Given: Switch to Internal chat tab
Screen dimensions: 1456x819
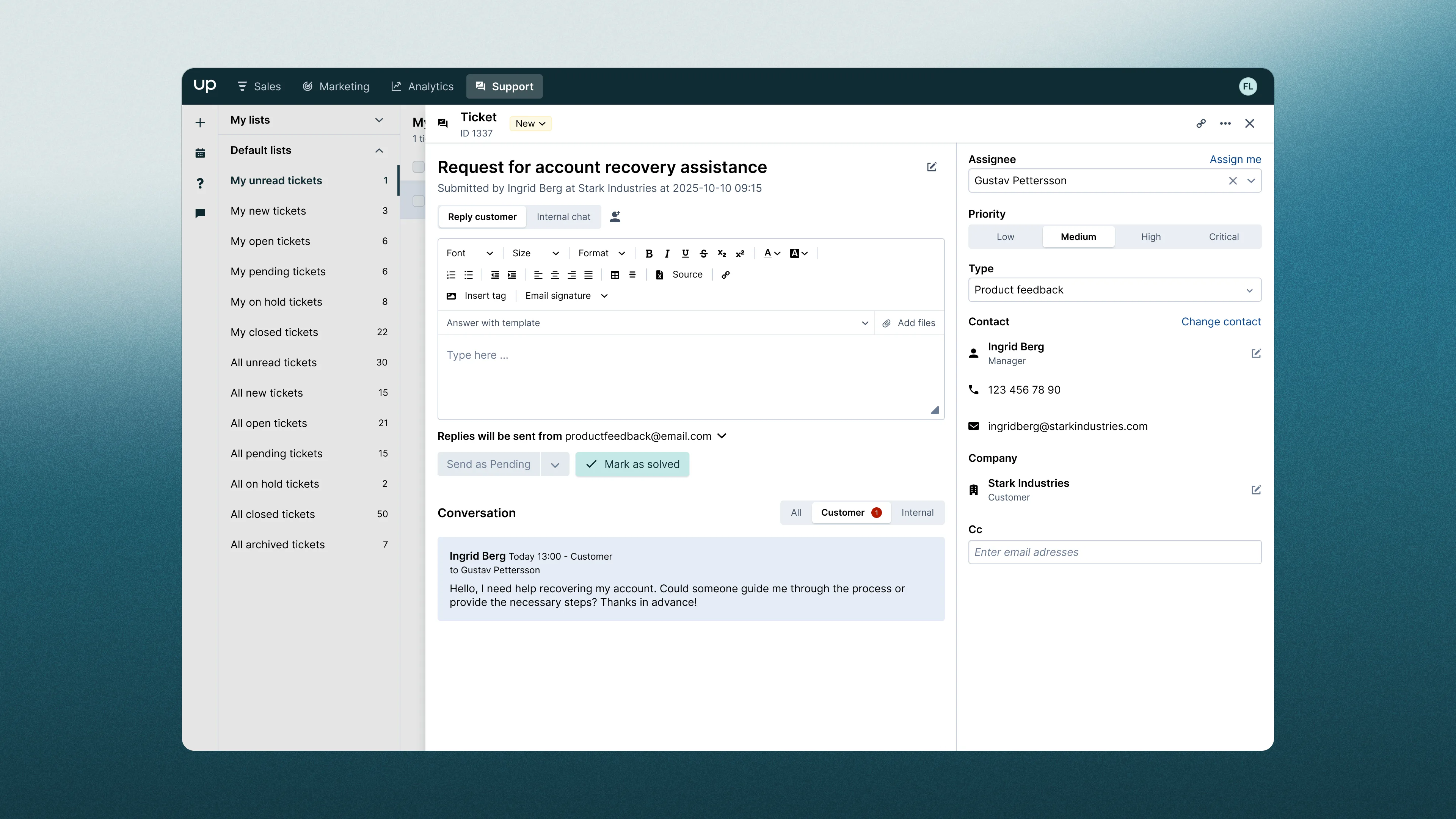Looking at the screenshot, I should click(563, 217).
